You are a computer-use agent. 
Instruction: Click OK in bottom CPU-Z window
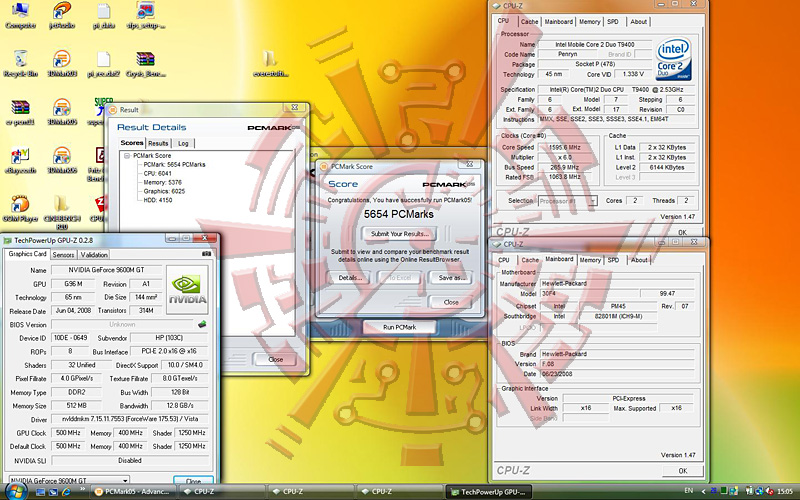pos(683,470)
